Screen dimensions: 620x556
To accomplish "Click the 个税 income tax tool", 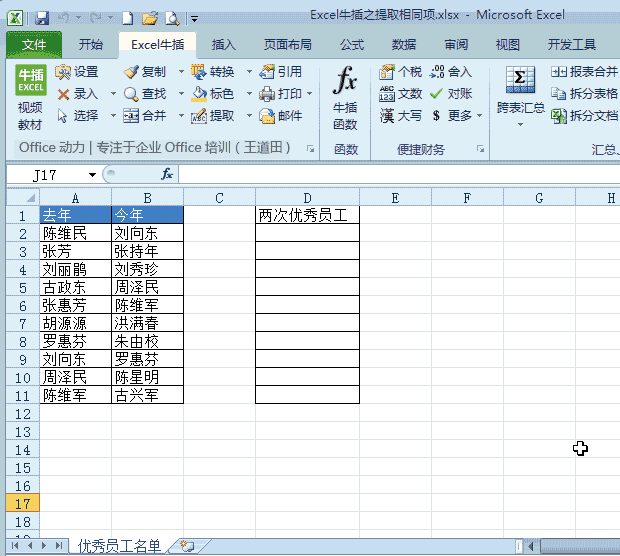I will click(400, 72).
